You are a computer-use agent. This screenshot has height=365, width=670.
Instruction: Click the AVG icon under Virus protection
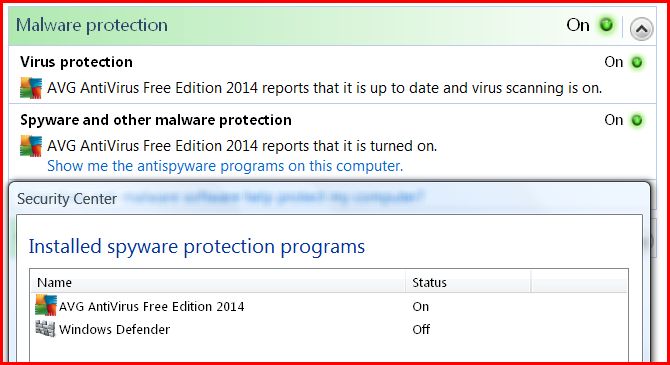point(31,88)
